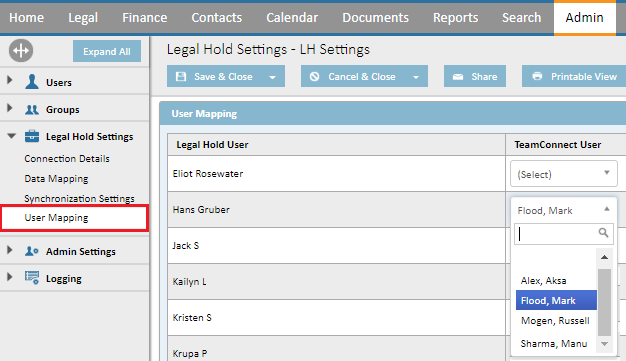Screen dimensions: 626x361
Task: Expand the Users tree node
Action: (x=10, y=80)
